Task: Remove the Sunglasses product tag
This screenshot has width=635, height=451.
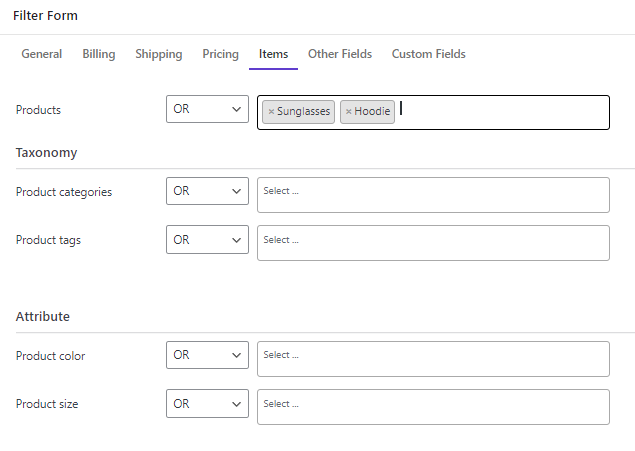Action: [x=271, y=112]
